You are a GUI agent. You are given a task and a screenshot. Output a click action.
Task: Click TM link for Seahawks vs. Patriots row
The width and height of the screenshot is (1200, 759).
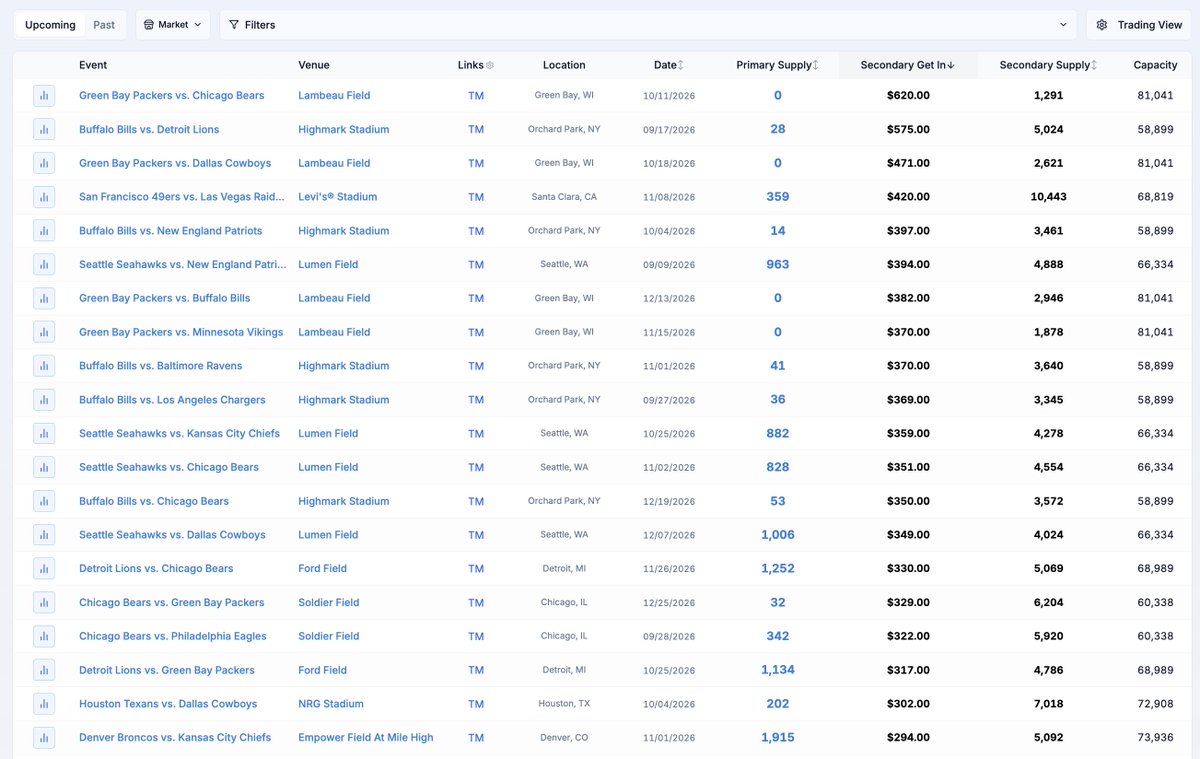click(x=476, y=265)
